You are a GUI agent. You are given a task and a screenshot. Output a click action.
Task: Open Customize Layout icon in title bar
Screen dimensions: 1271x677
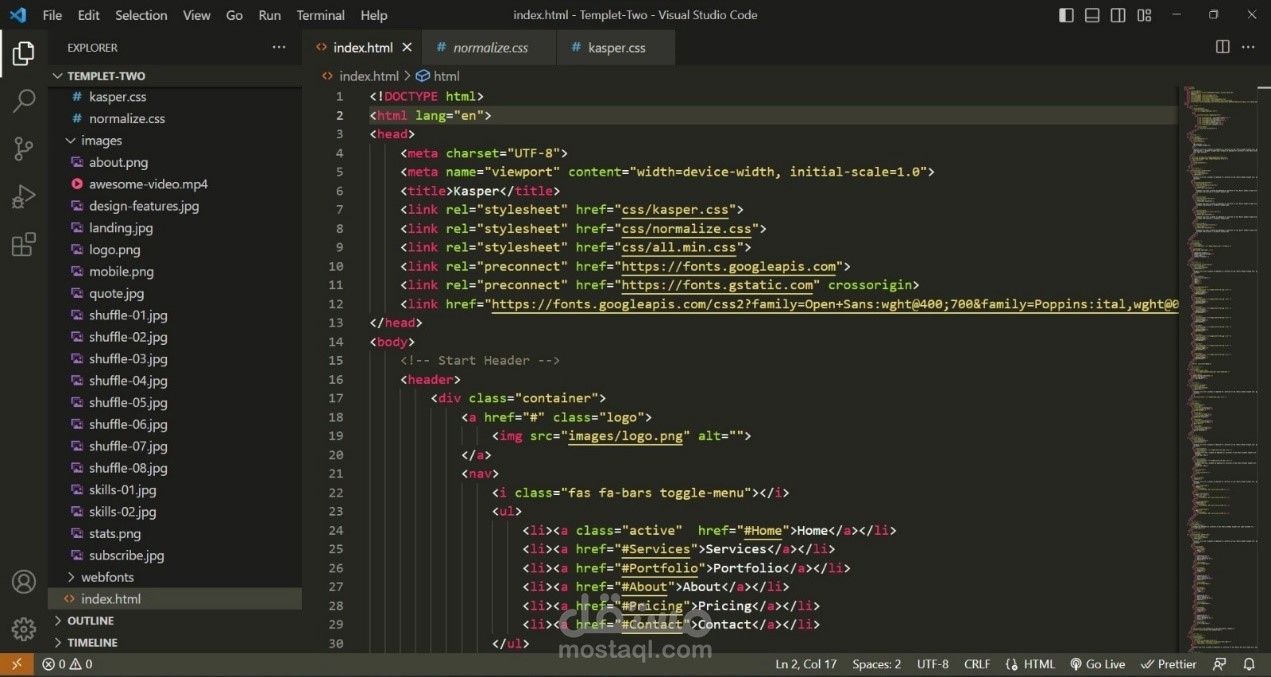pos(1144,15)
